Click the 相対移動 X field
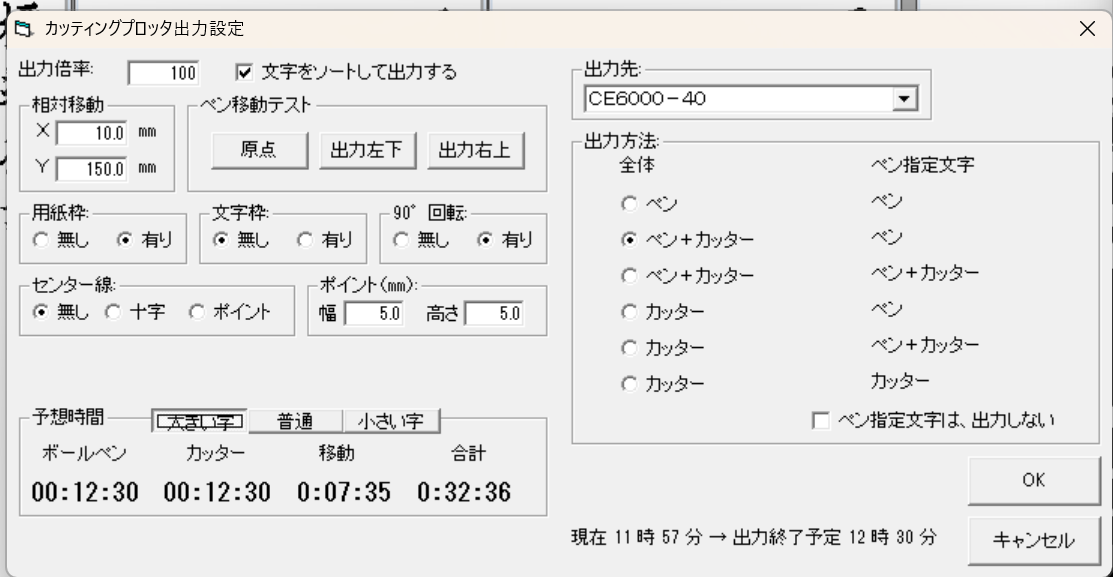Image resolution: width=1113 pixels, height=577 pixels. pos(92,133)
